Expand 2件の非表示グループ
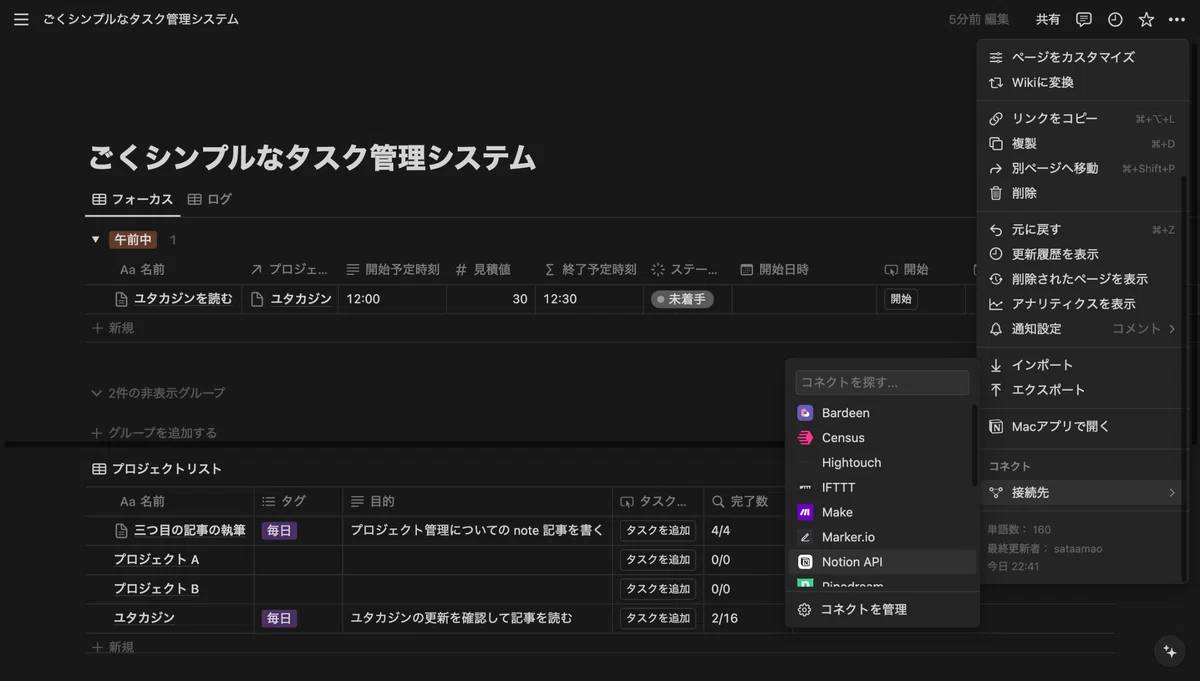This screenshot has height=681, width=1200. (158, 393)
